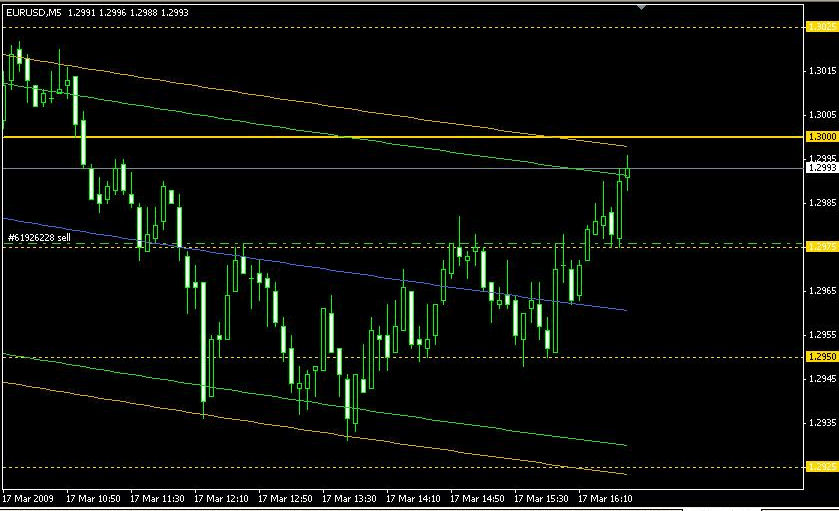Select the 1.3025 yellow price label
Screen dimensions: 839x511
coord(821,27)
